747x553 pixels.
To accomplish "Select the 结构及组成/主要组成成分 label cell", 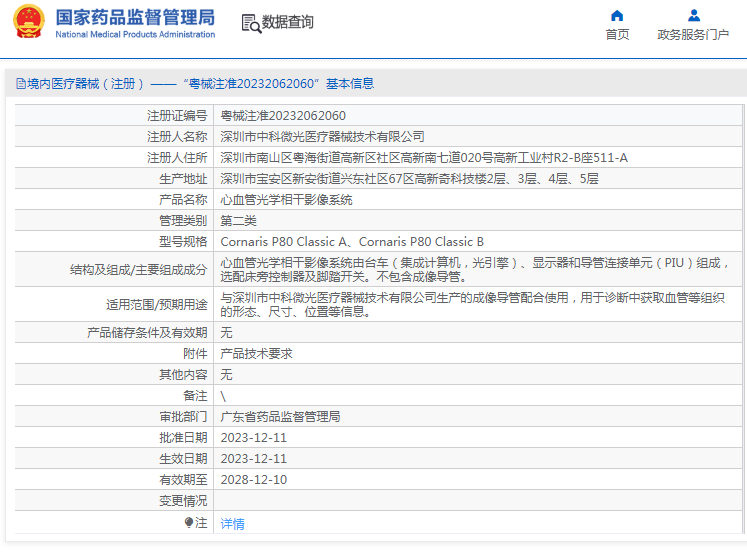I will 114,269.
